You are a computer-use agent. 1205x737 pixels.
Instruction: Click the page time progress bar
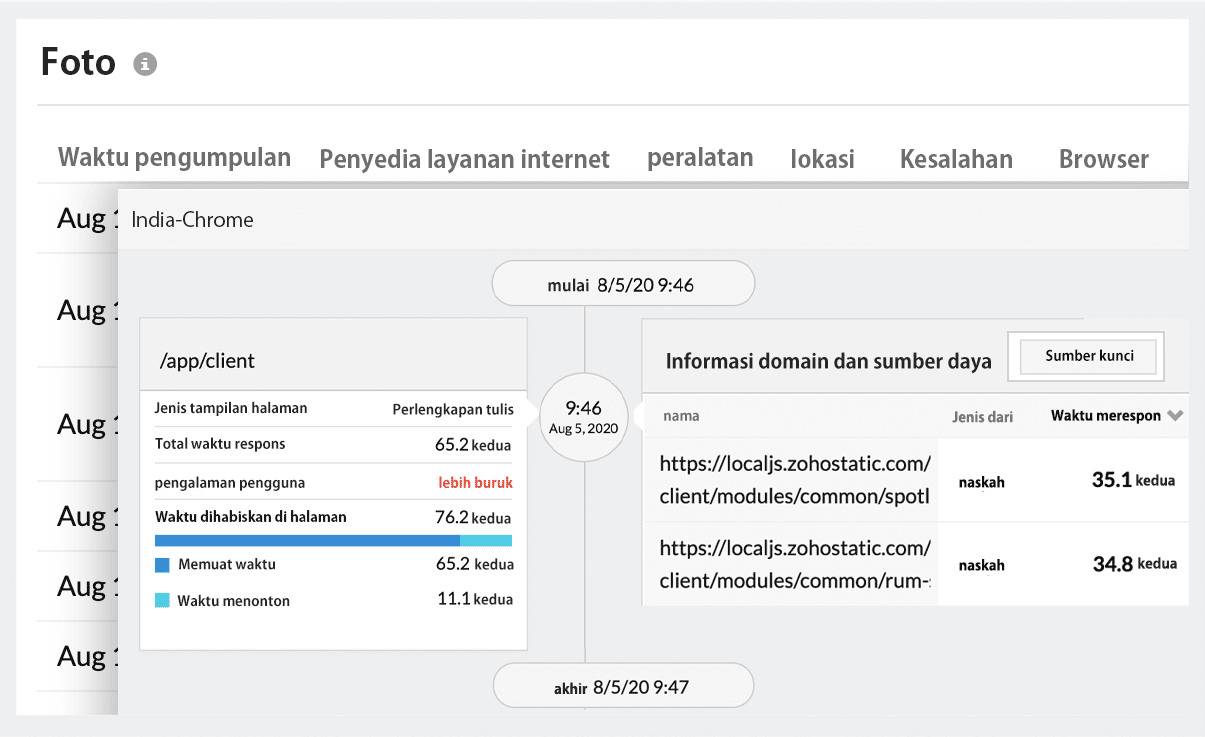coord(333,540)
